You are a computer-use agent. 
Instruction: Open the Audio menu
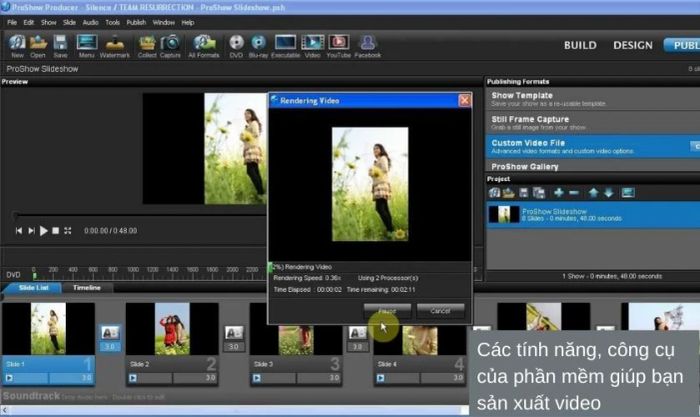pyautogui.click(x=91, y=22)
